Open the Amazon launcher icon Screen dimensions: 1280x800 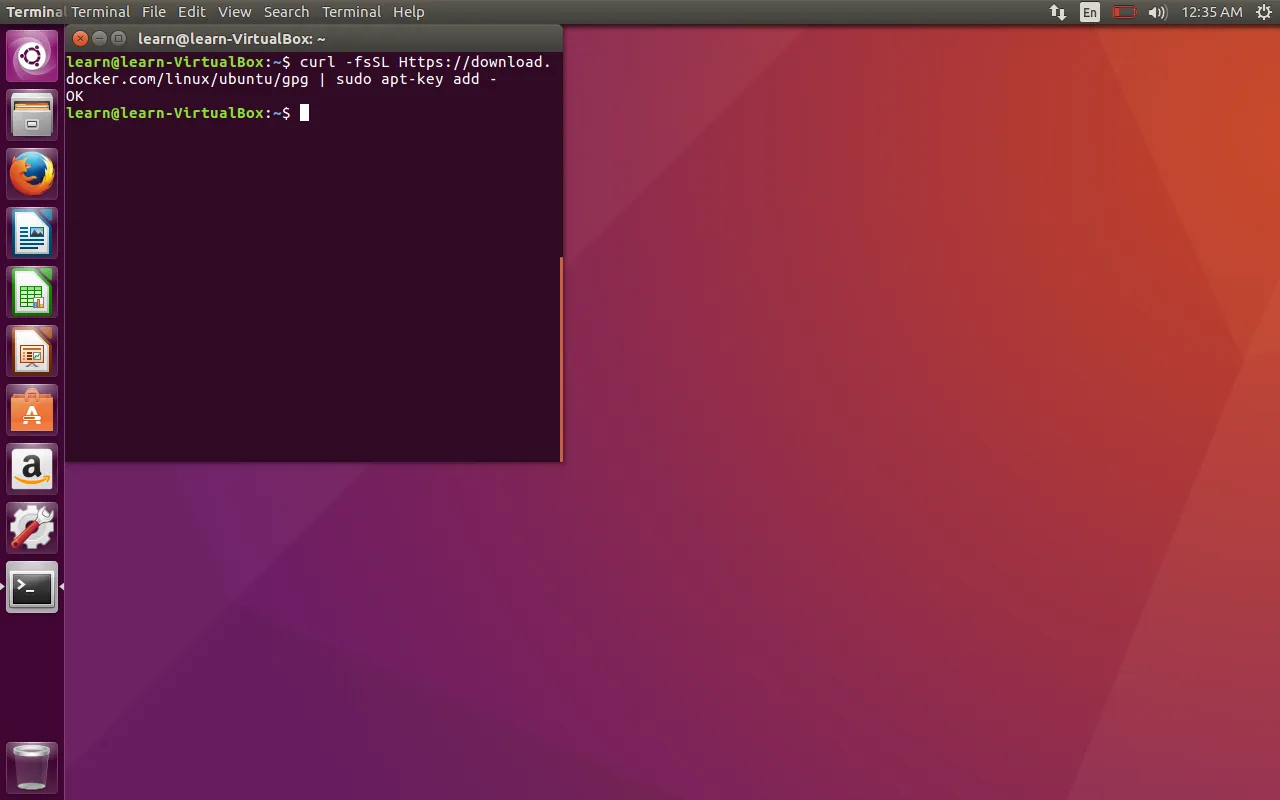(32, 469)
